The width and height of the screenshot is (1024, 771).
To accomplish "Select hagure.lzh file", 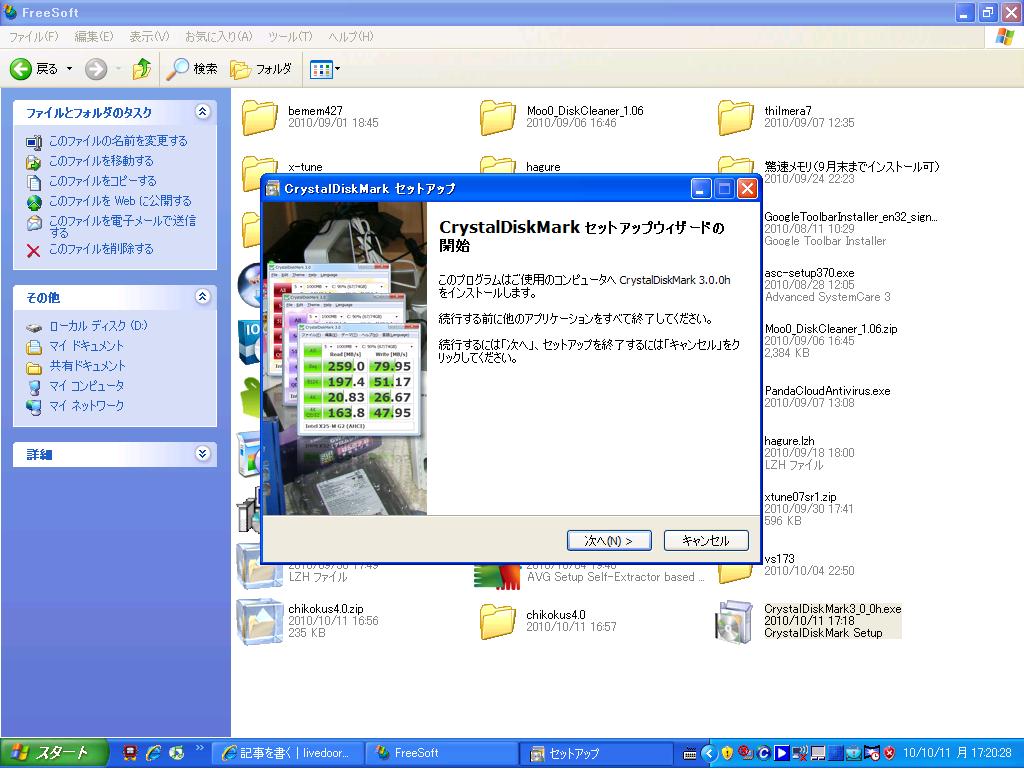I will pos(789,441).
